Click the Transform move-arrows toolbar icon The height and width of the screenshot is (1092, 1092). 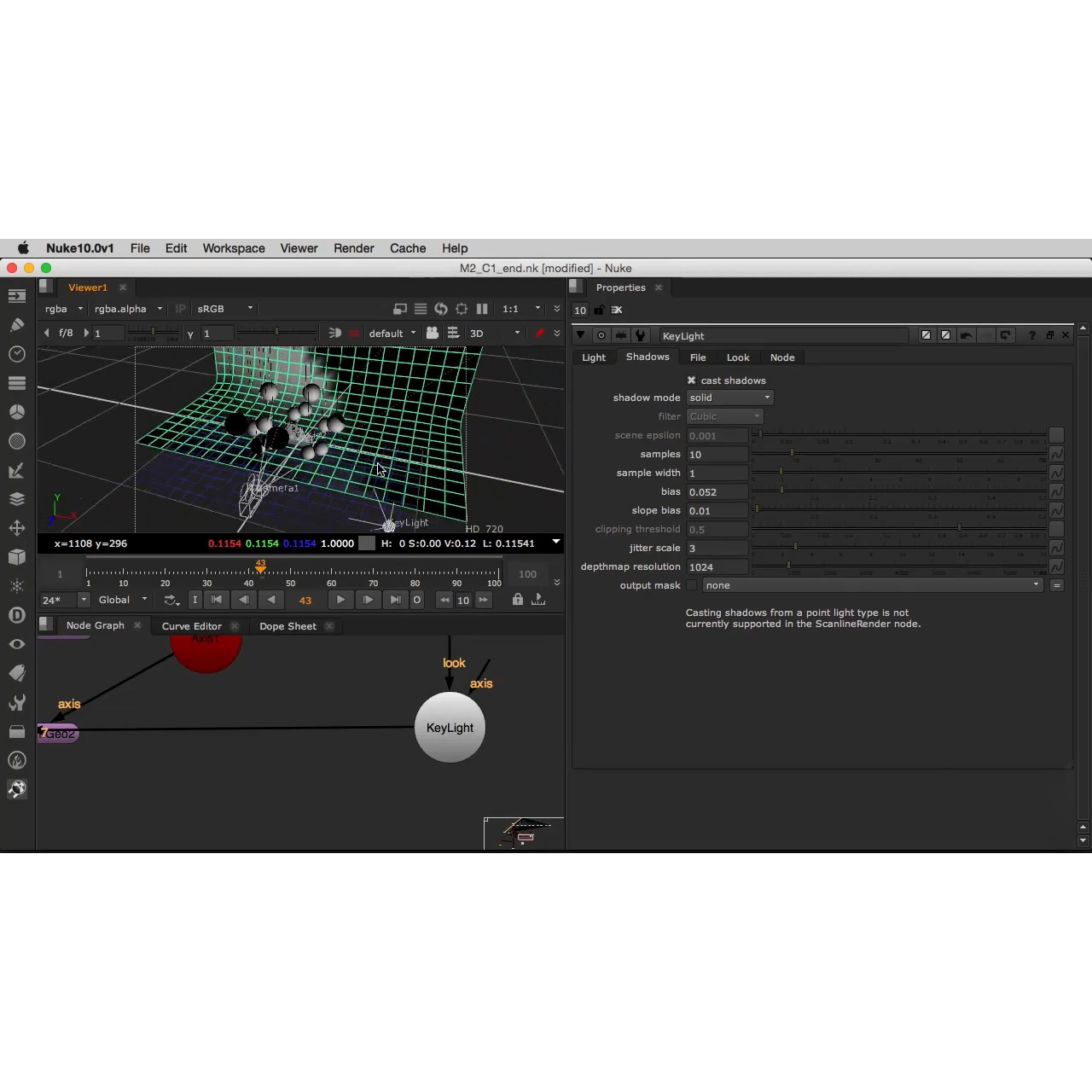(x=17, y=528)
